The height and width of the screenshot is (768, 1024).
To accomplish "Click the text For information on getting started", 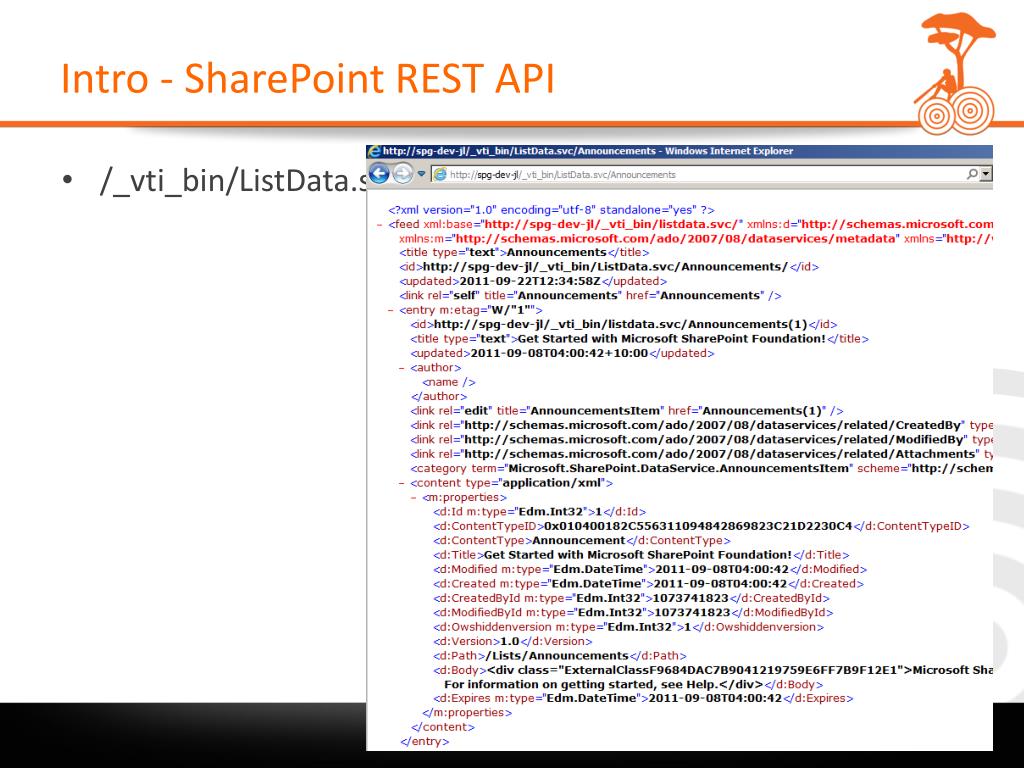I will coord(552,684).
